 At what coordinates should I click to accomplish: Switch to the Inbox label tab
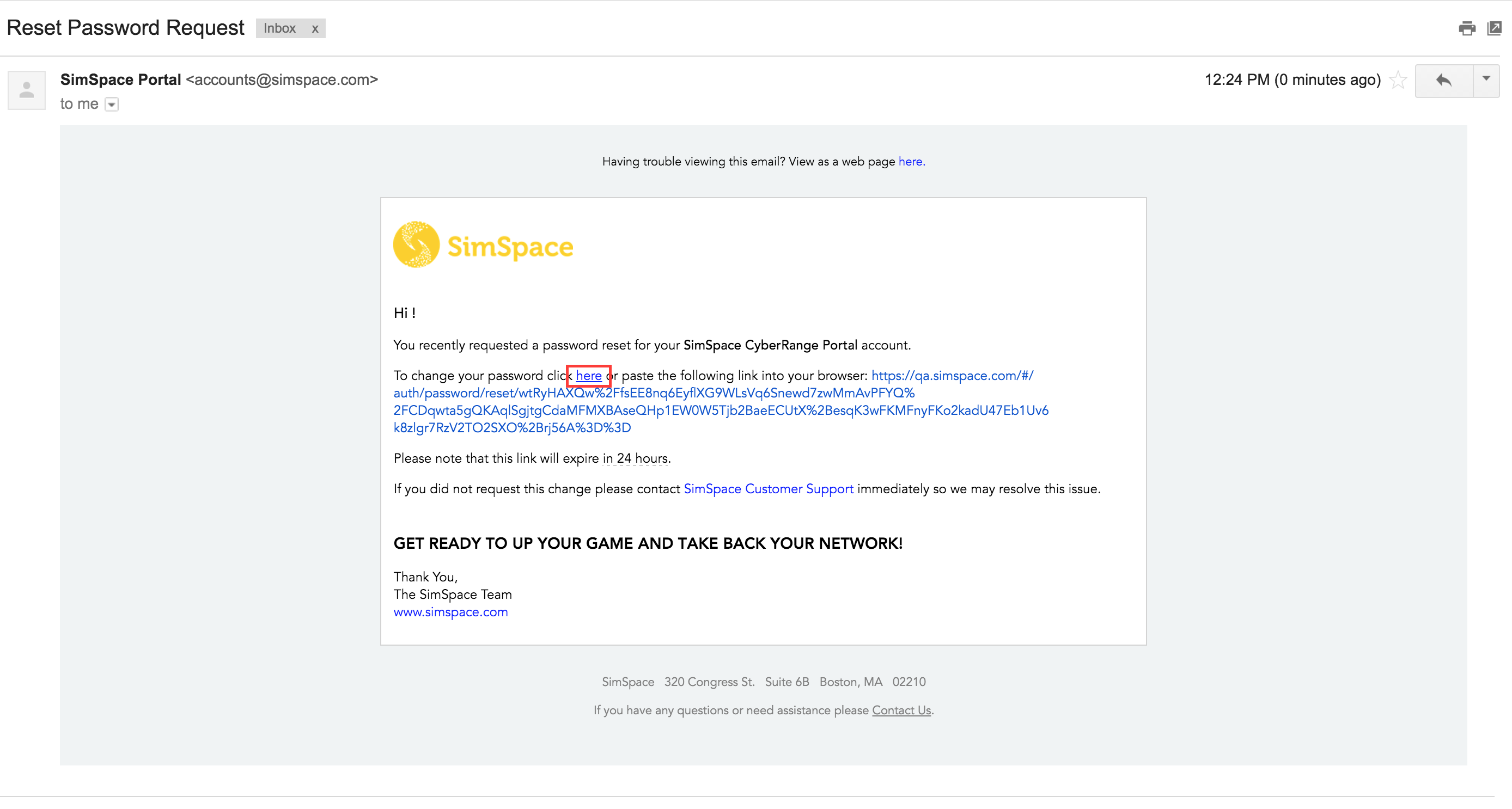point(279,28)
